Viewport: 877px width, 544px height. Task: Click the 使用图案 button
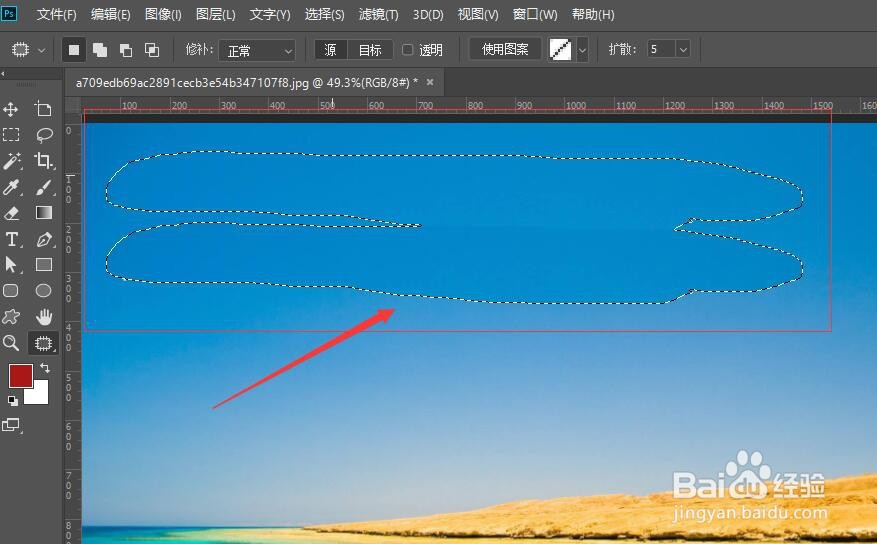click(x=505, y=50)
